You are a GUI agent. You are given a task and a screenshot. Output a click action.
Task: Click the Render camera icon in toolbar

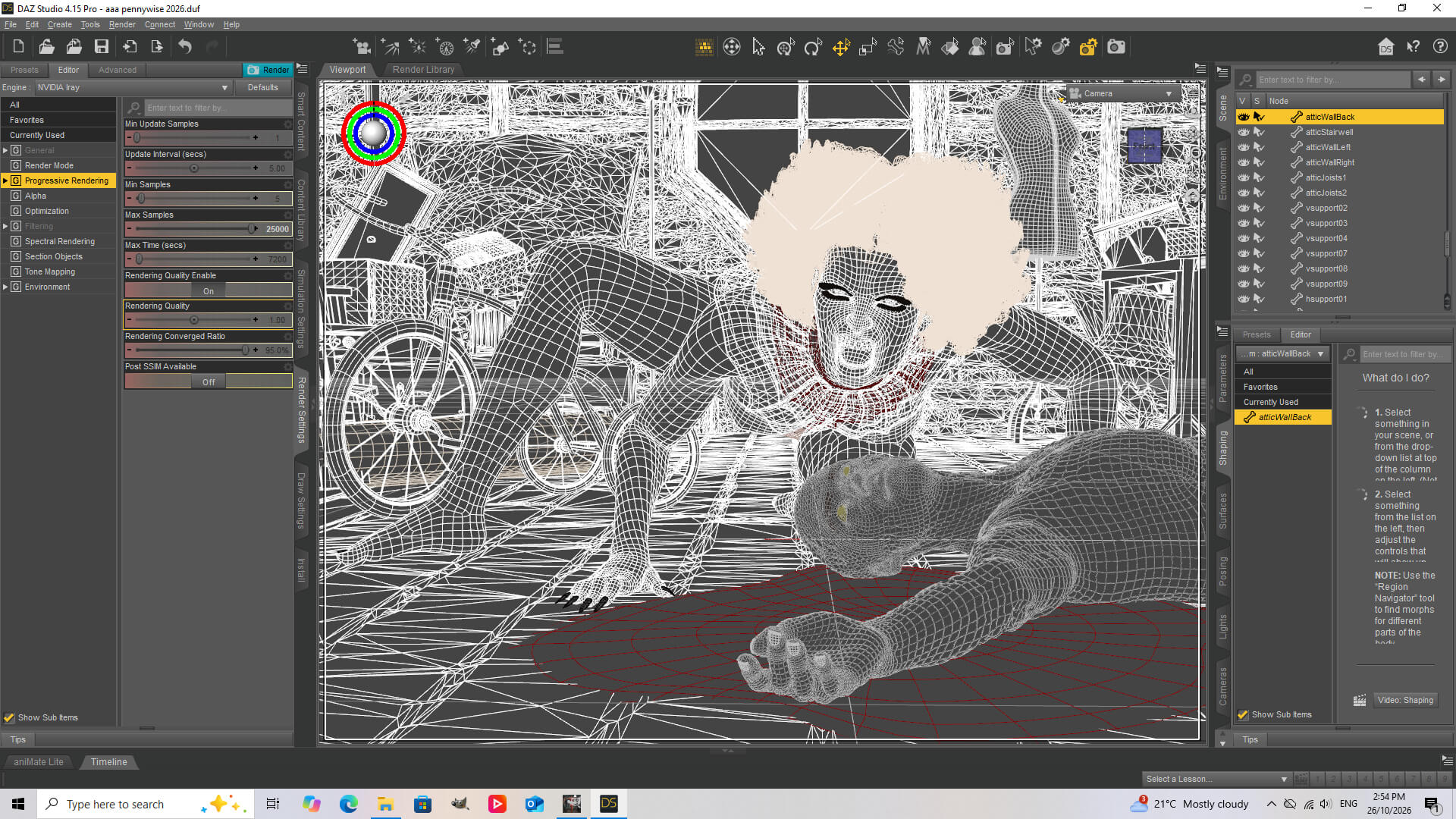tap(1116, 47)
